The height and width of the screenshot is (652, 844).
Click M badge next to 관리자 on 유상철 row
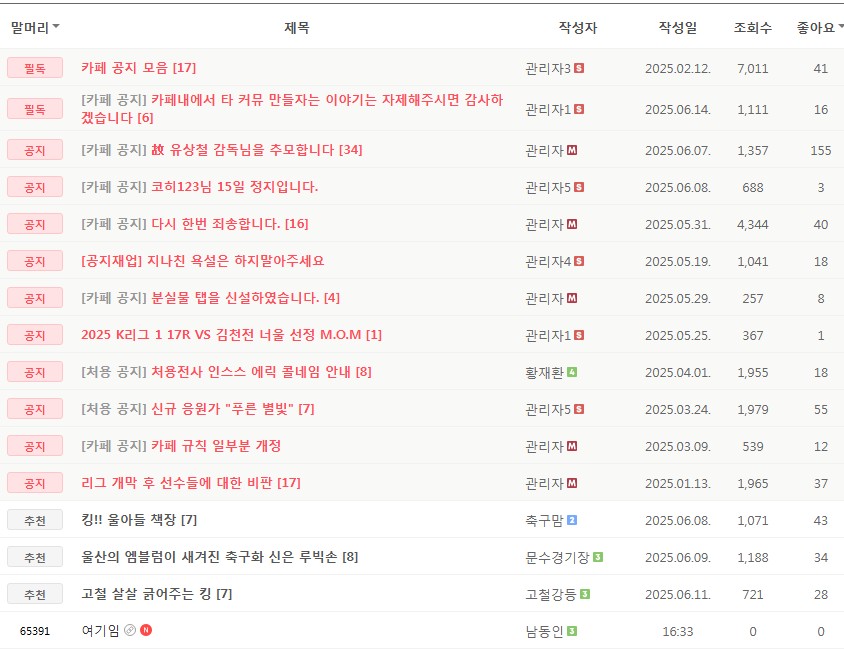(x=572, y=150)
